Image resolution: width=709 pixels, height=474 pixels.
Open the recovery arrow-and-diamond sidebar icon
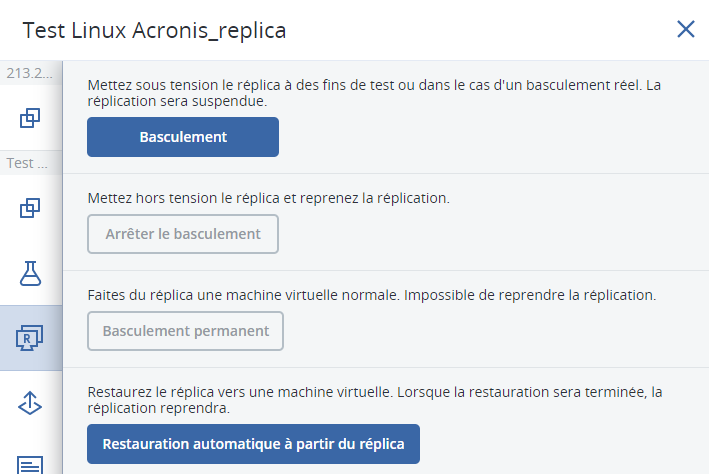30,403
